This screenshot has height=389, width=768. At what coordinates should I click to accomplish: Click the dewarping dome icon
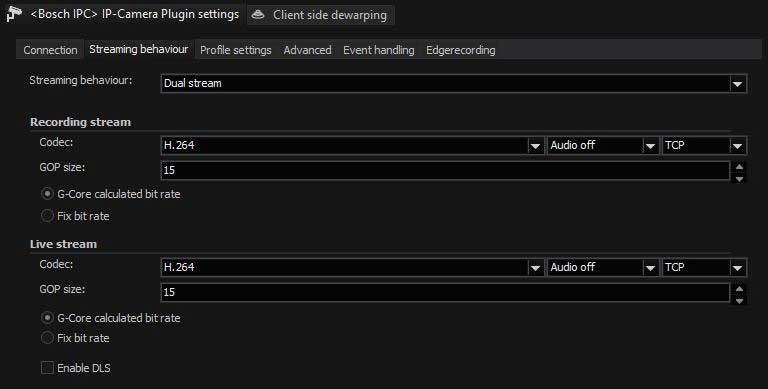click(258, 15)
